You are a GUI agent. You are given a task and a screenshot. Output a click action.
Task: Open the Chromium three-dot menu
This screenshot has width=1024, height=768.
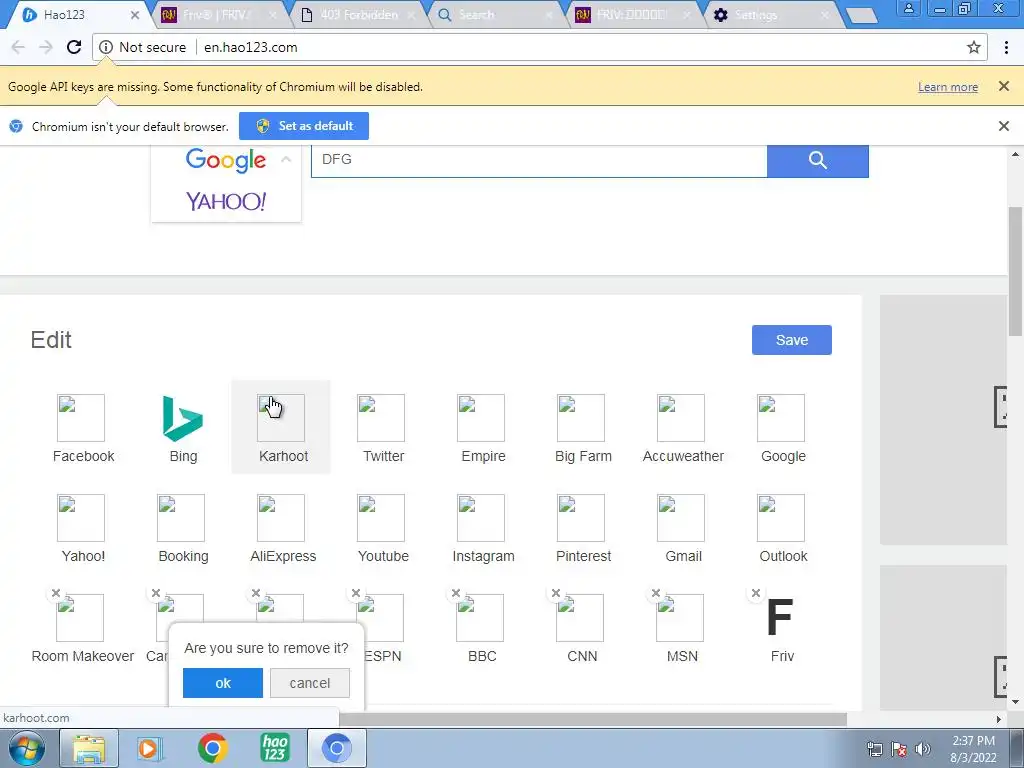(1006, 47)
